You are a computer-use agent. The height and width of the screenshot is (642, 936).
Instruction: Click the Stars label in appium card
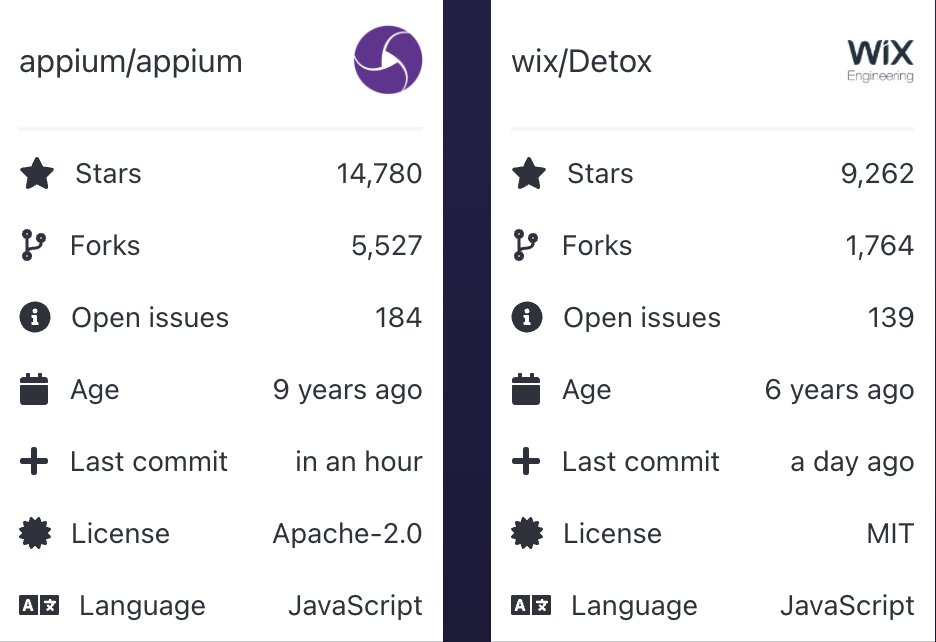(108, 174)
